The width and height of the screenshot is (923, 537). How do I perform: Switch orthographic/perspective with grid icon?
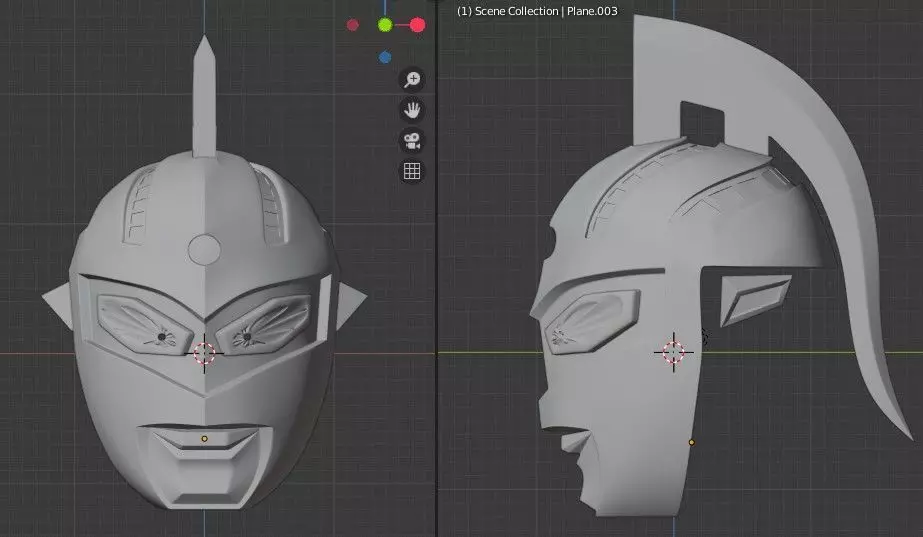tap(412, 171)
